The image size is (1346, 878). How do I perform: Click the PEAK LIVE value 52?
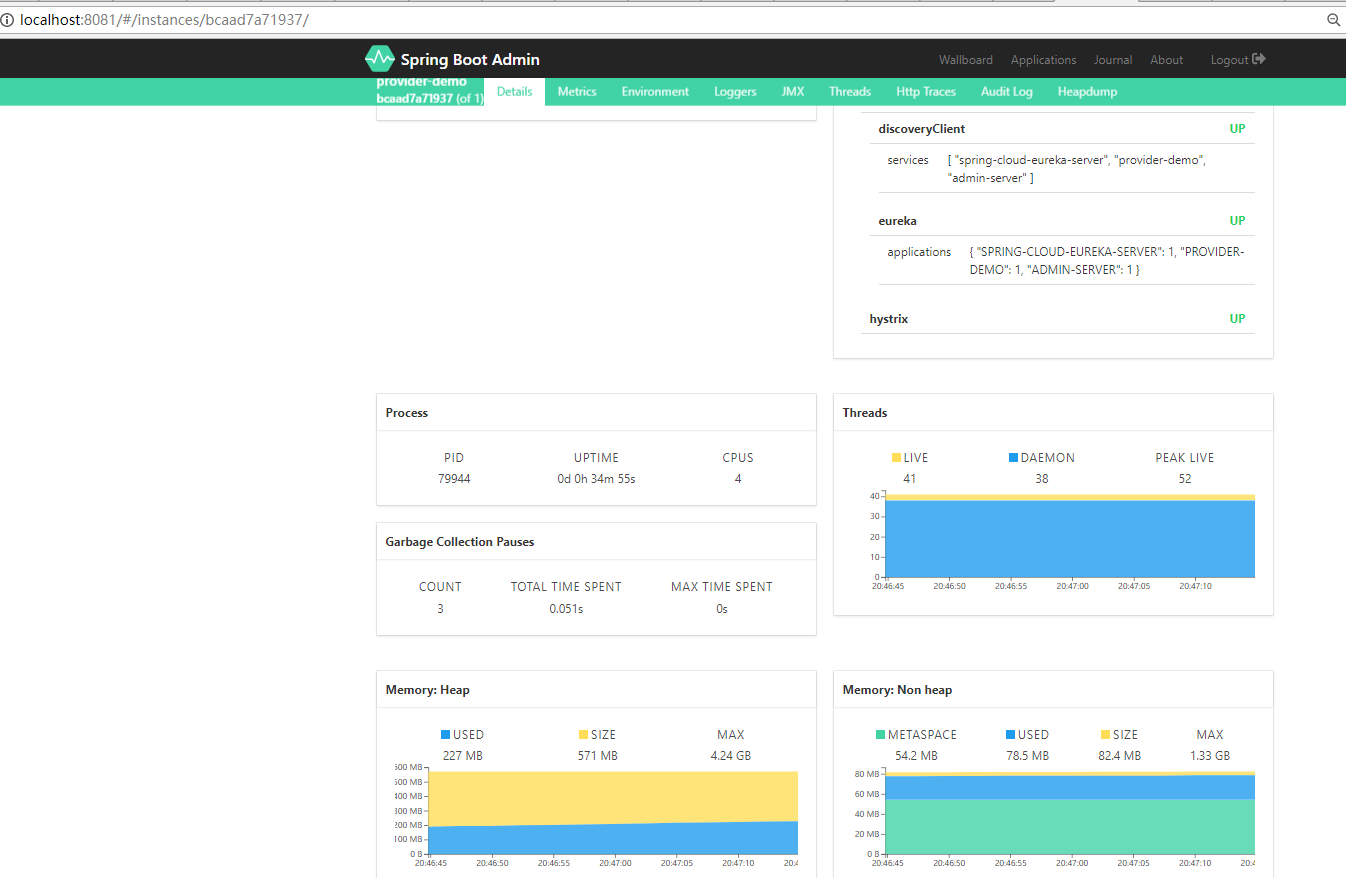pyautogui.click(x=1185, y=479)
